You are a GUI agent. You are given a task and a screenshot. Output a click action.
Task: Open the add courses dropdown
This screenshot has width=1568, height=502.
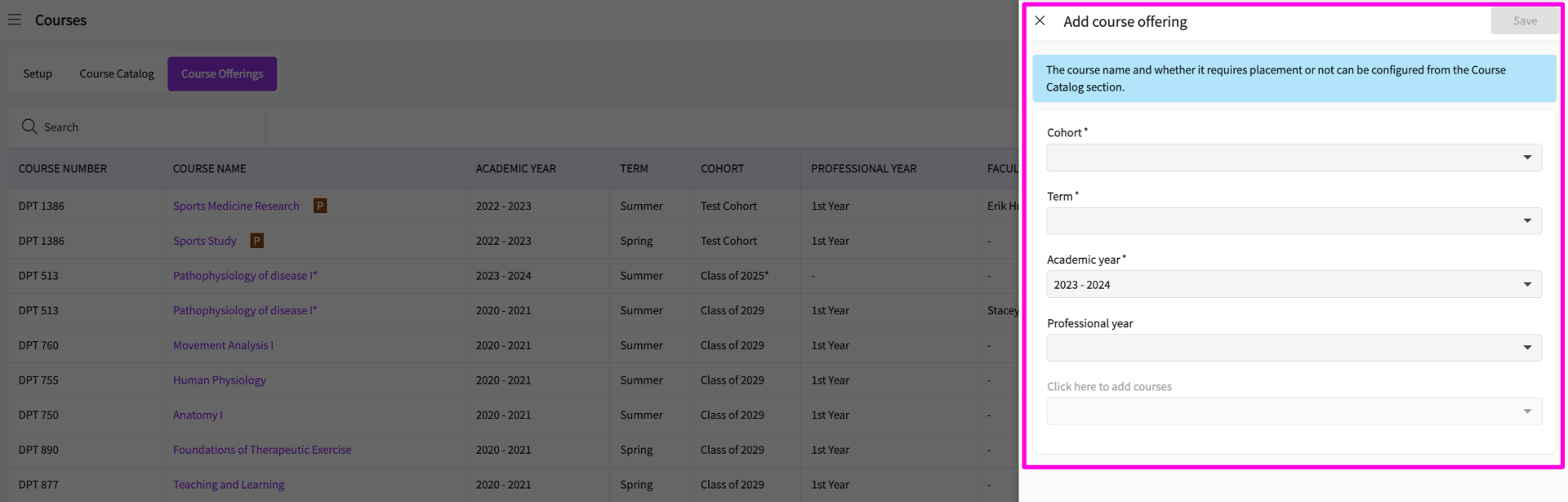click(1294, 411)
